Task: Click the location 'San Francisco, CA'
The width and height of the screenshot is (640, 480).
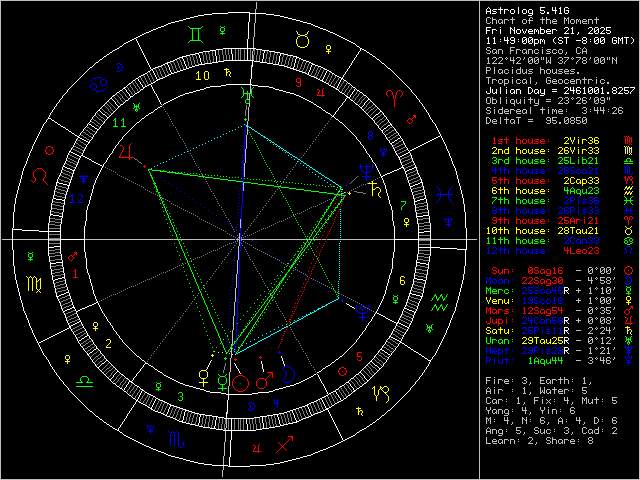Action: point(536,51)
